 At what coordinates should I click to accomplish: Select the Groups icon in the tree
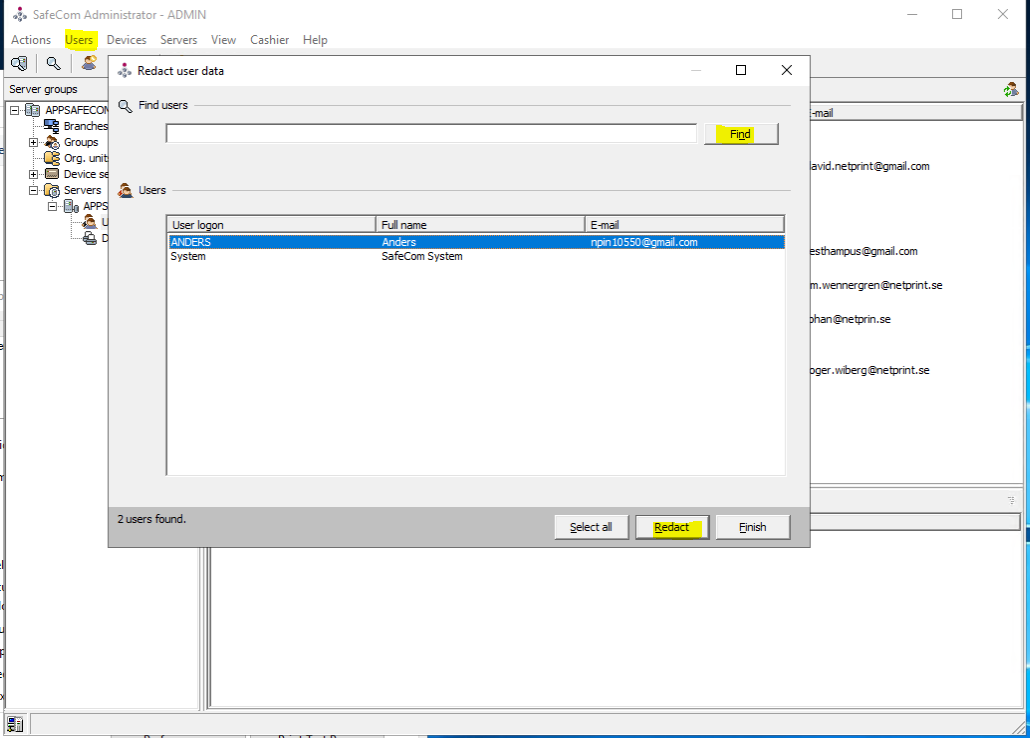[52, 142]
